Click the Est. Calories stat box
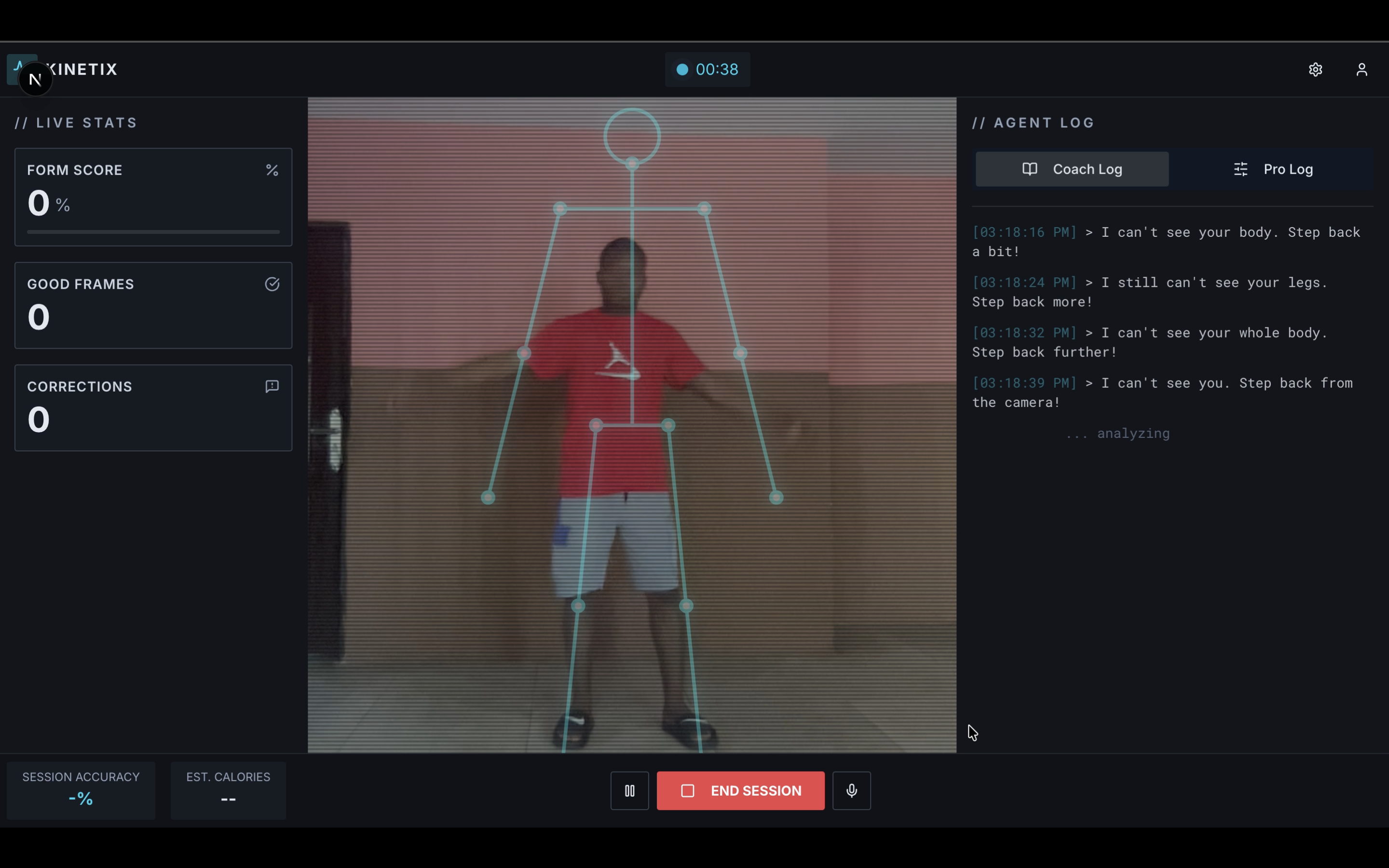 [228, 790]
